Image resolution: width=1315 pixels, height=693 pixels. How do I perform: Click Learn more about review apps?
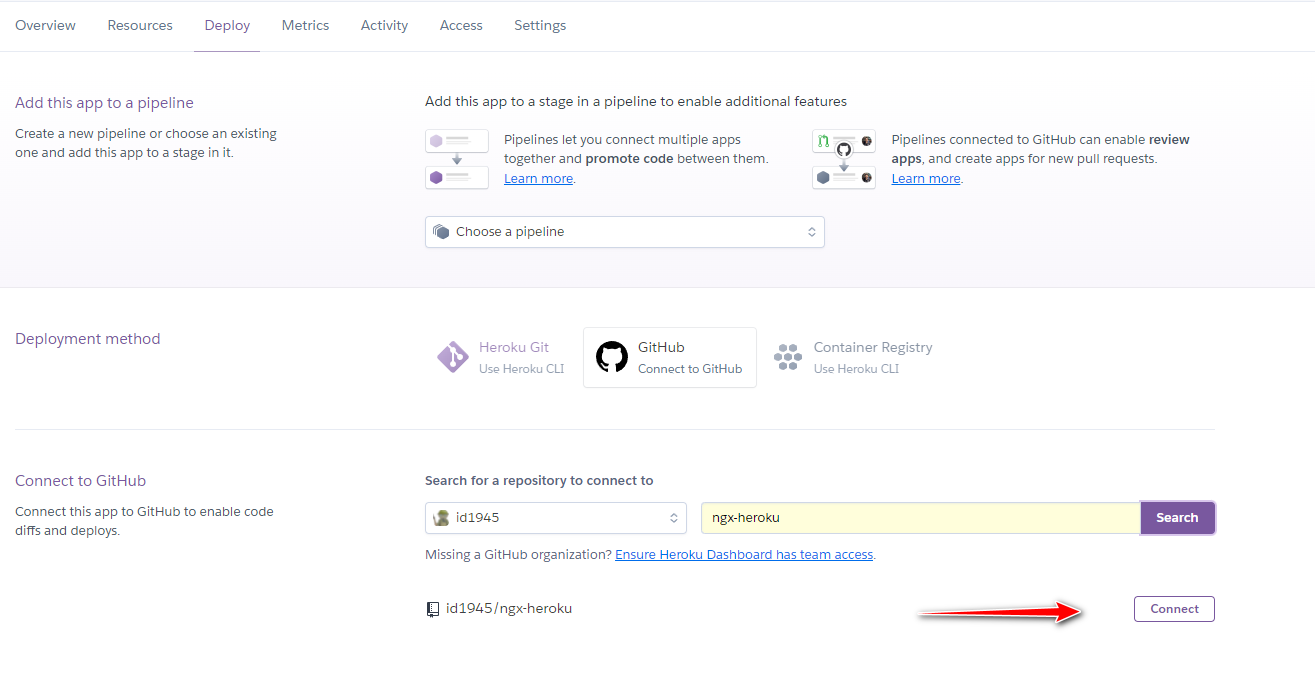click(926, 179)
